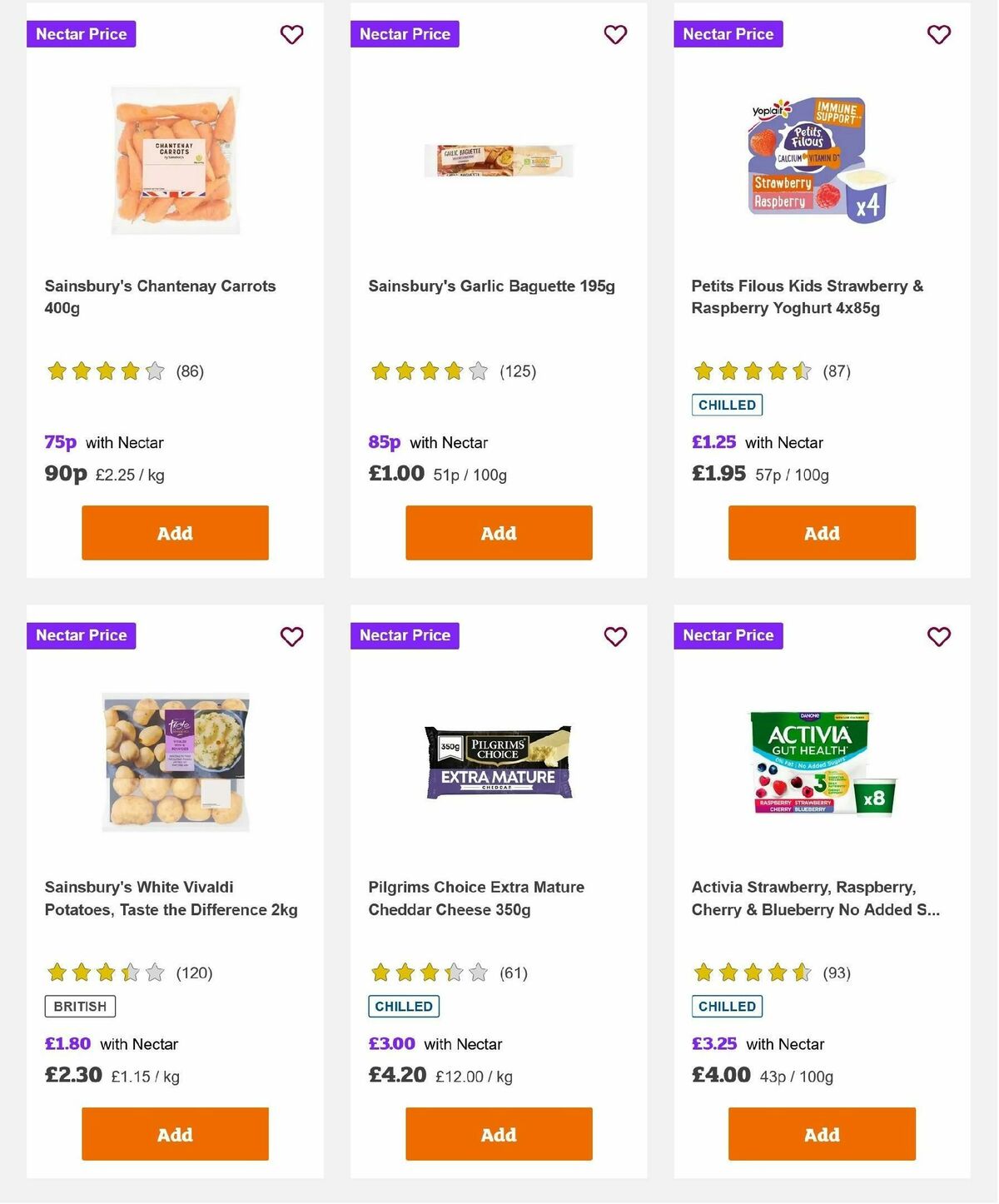Image resolution: width=999 pixels, height=1204 pixels.
Task: Add Sainsbury's Chantenay Carrots to basket
Action: 174,532
